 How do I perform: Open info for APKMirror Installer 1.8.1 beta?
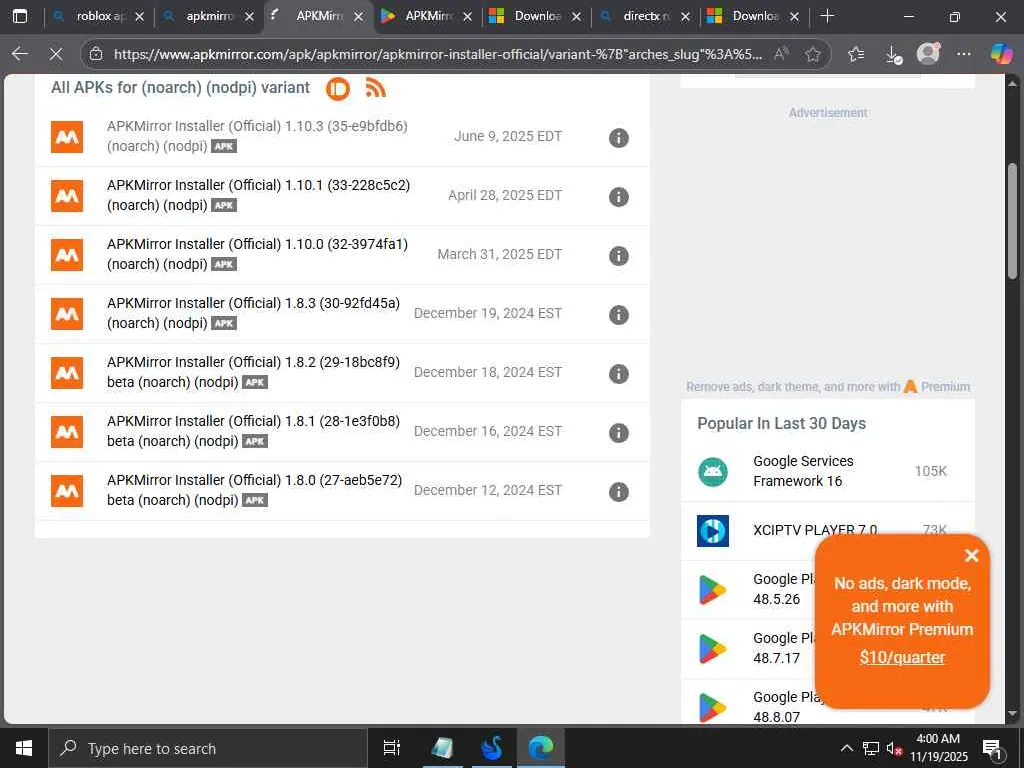[618, 433]
